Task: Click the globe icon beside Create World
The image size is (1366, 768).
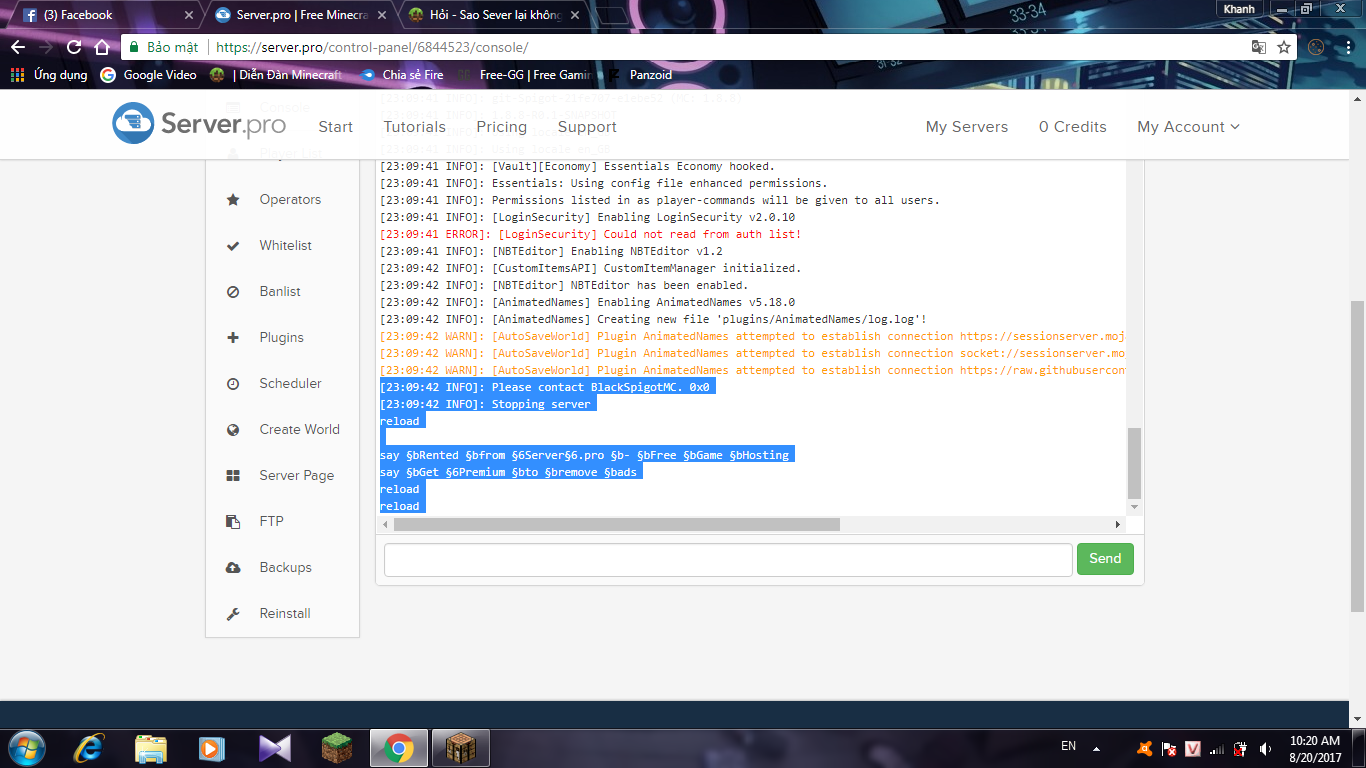Action: [233, 430]
